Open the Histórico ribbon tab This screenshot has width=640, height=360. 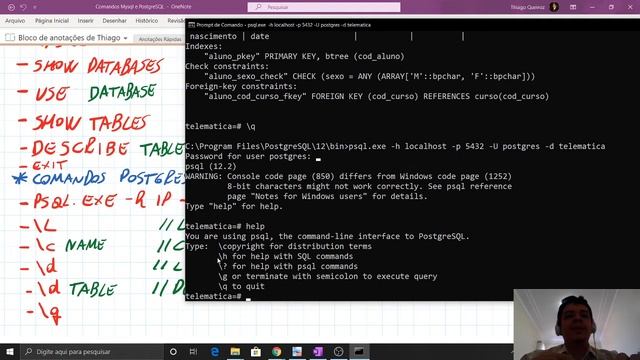pyautogui.click(x=147, y=20)
